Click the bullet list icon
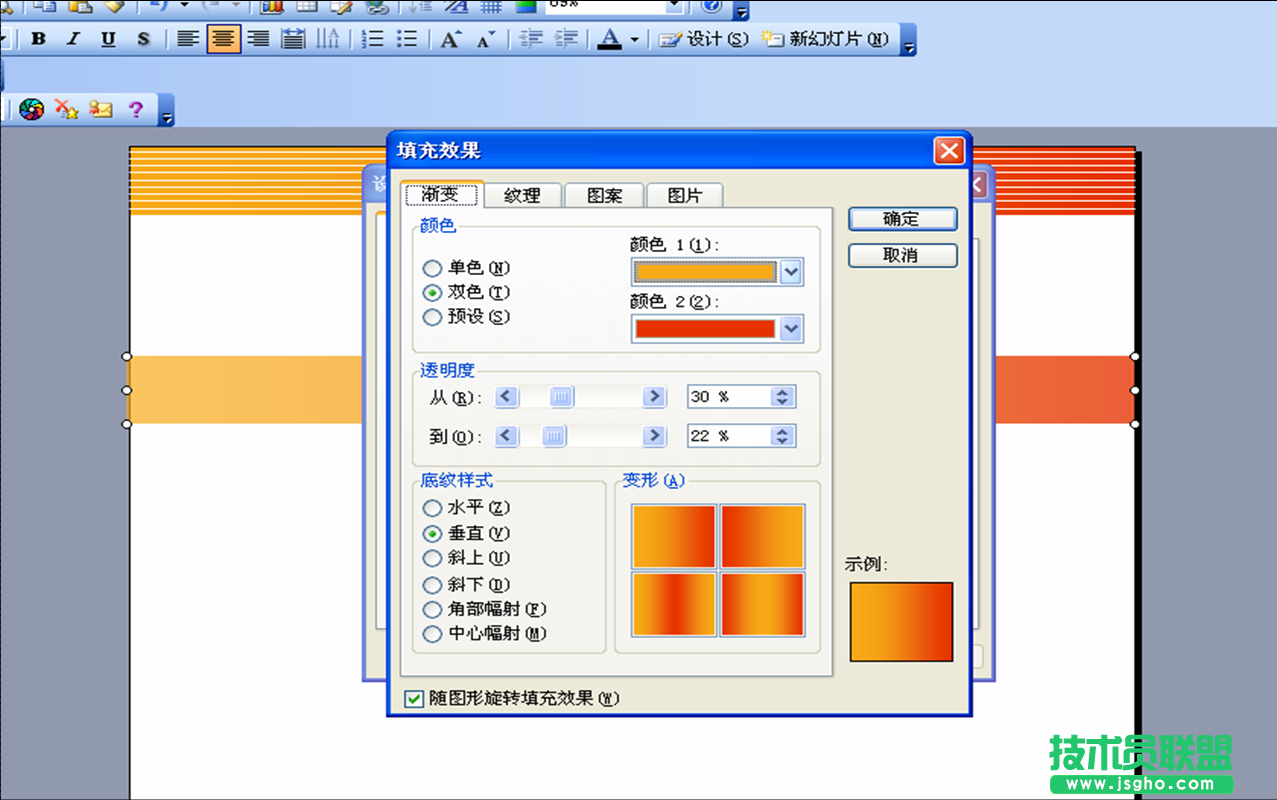The height and width of the screenshot is (800, 1277). 407,39
